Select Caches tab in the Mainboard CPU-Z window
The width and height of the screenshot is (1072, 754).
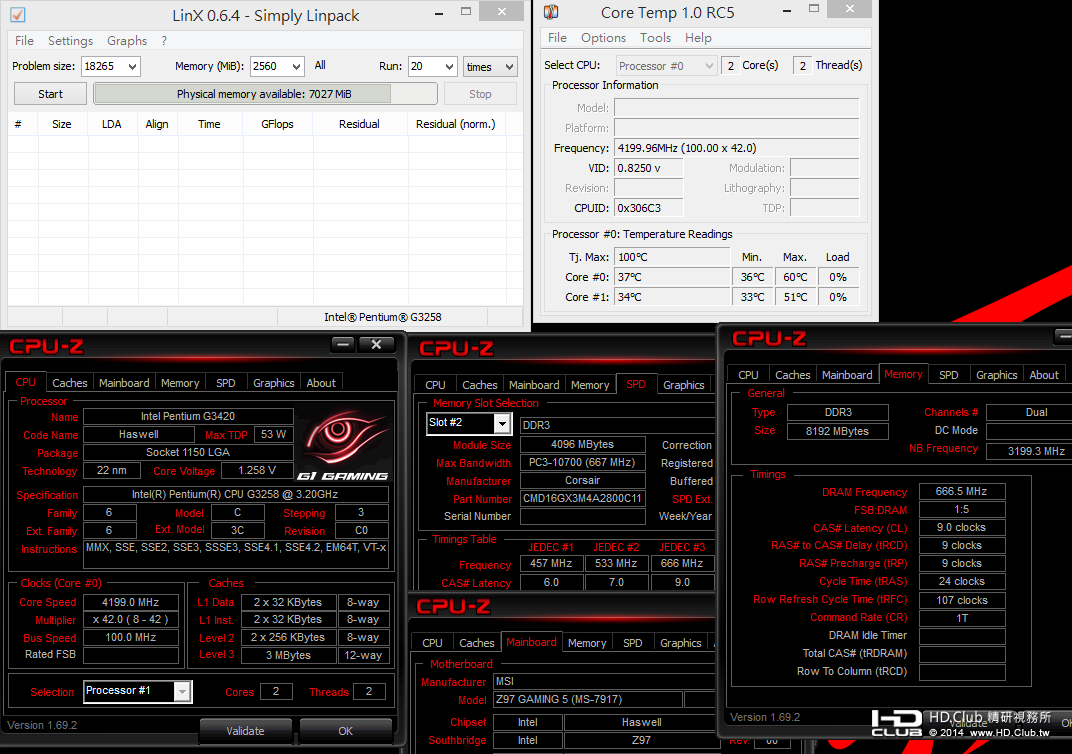pos(477,643)
